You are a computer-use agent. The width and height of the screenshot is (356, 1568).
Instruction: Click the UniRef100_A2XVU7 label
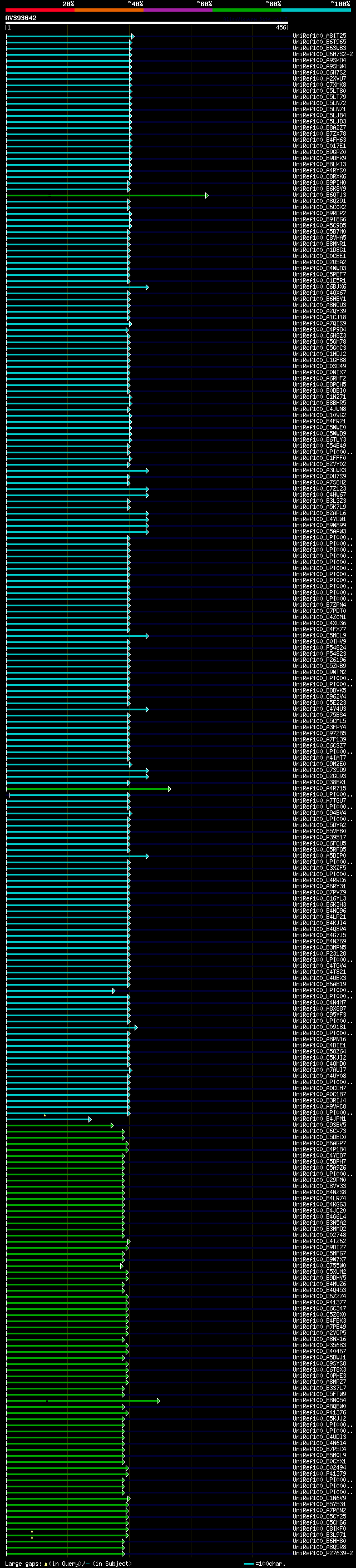[319, 78]
